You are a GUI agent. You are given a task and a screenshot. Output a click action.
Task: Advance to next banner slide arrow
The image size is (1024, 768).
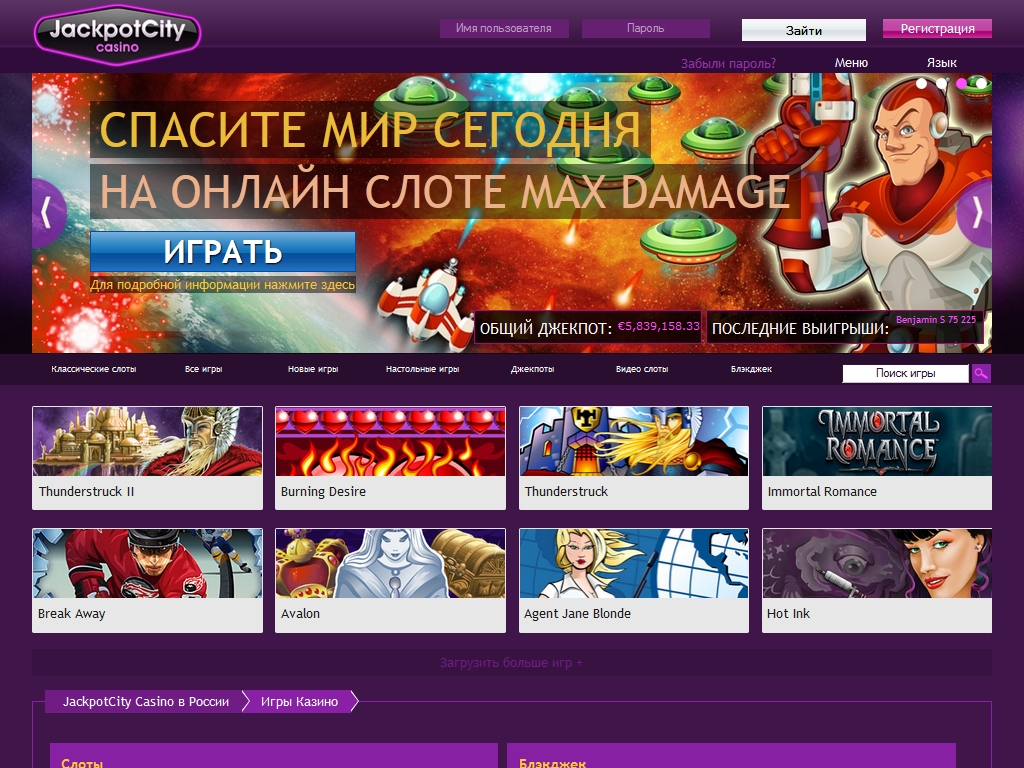coord(975,213)
